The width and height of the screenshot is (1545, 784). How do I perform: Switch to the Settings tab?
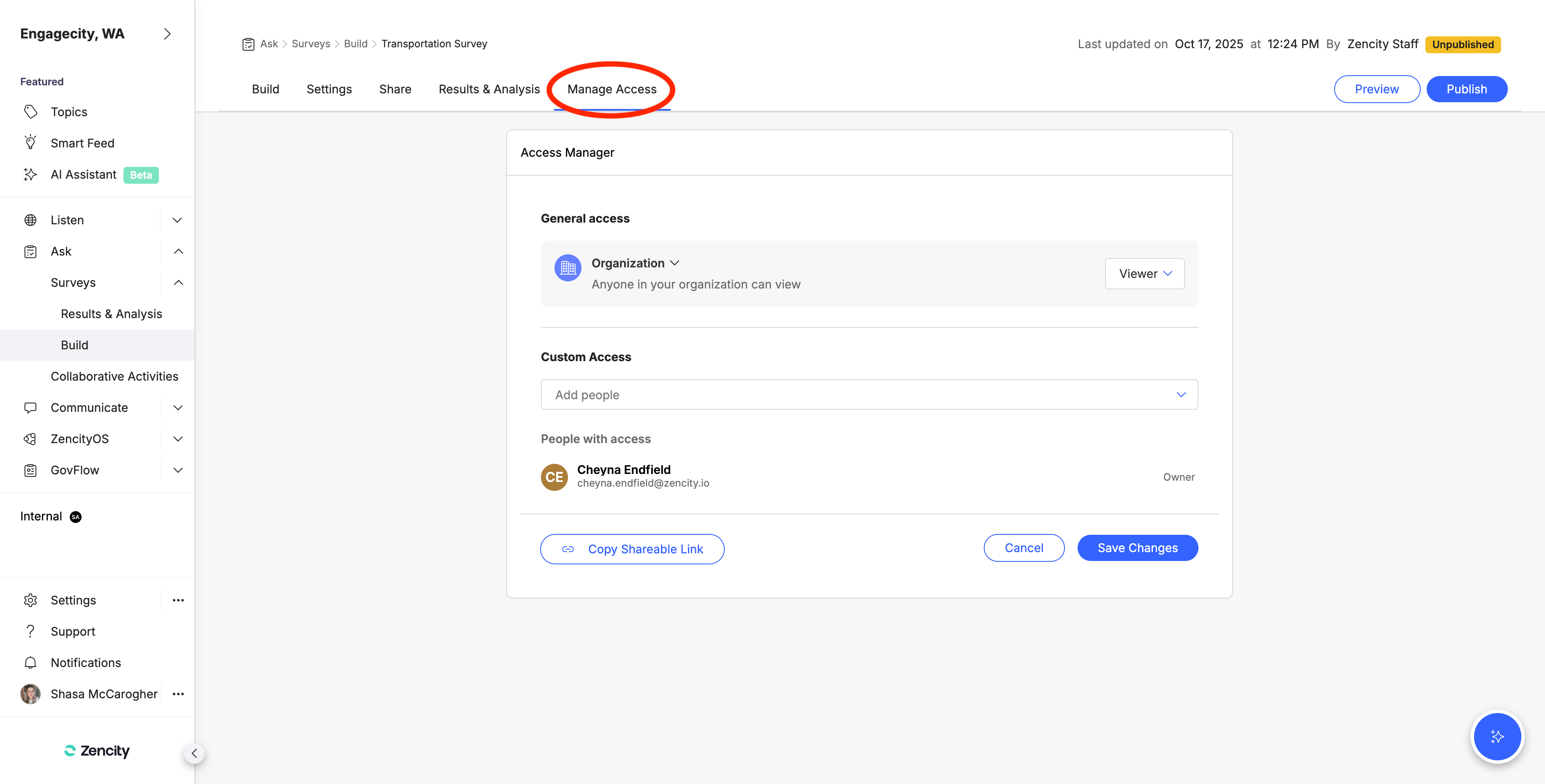pyautogui.click(x=329, y=89)
